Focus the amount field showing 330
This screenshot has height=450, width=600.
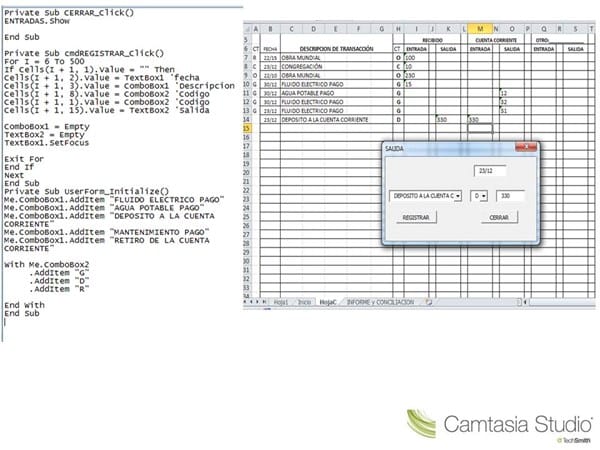[510, 196]
